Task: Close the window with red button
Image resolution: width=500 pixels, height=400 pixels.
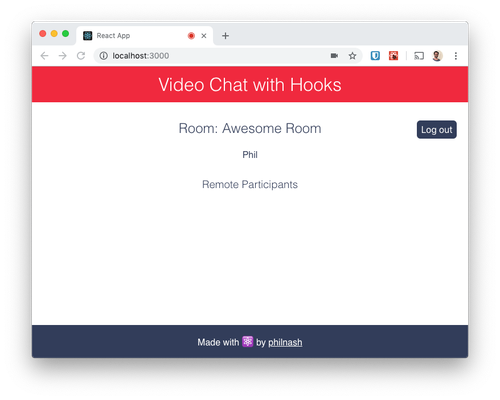Action: 43,34
